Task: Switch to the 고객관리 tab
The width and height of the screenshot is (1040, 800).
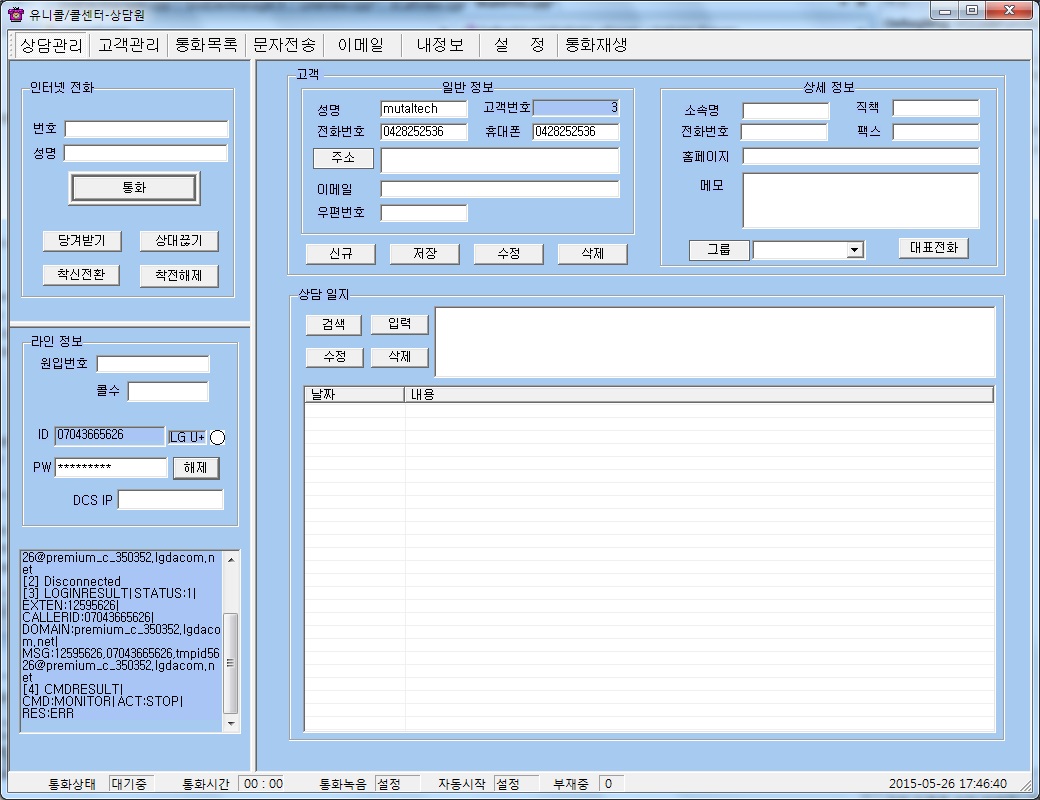Action: pyautogui.click(x=128, y=45)
